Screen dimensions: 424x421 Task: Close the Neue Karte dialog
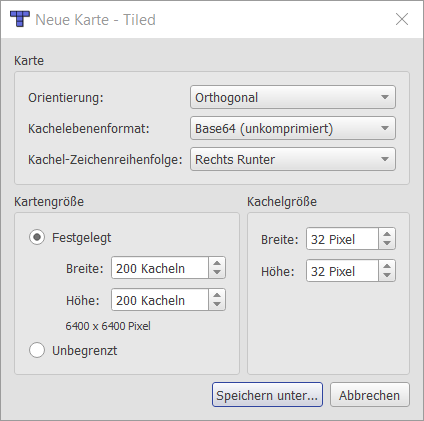pyautogui.click(x=402, y=19)
